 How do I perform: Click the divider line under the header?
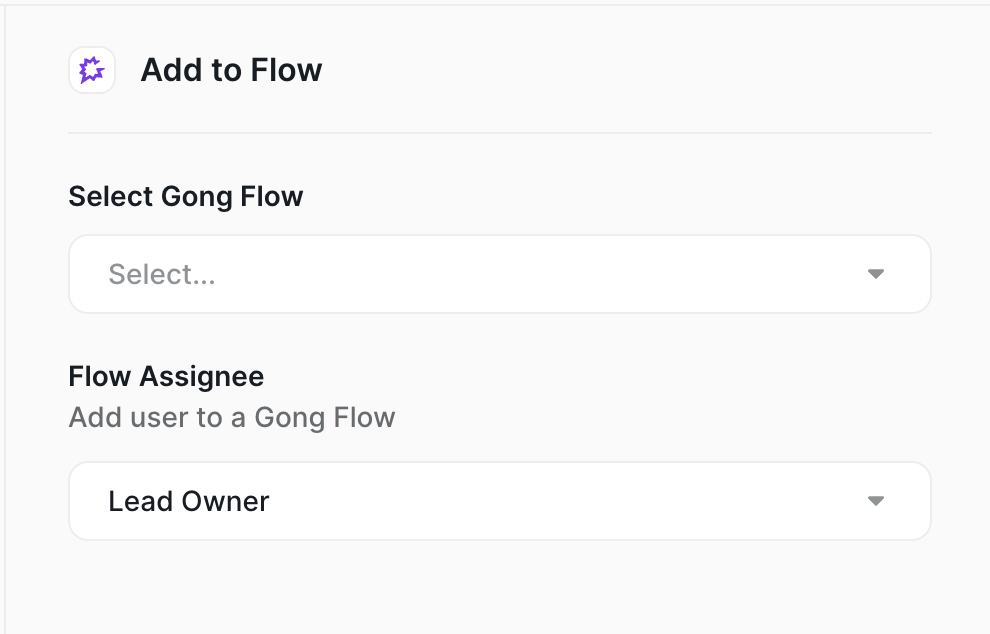499,133
